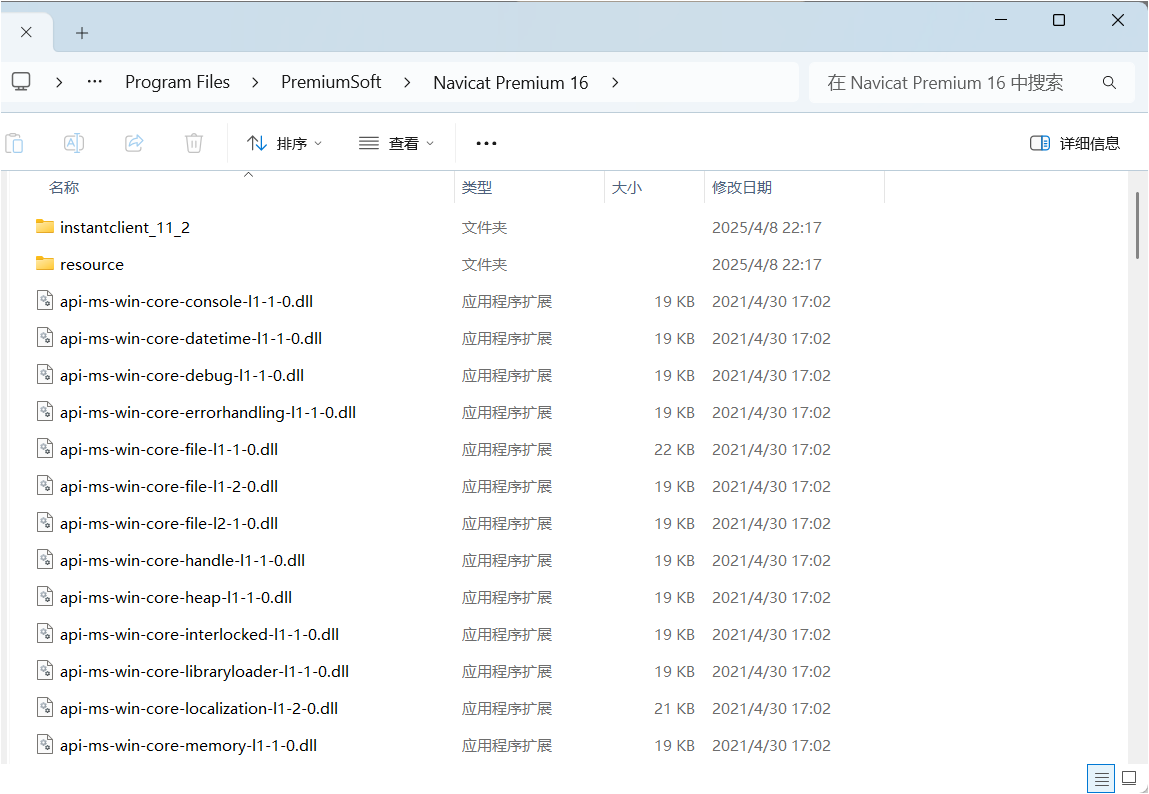Click the 22 KB size of api-ms-win-core-file-l1-1-0.dll
The width and height of the screenshot is (1149, 794).
coord(674,450)
